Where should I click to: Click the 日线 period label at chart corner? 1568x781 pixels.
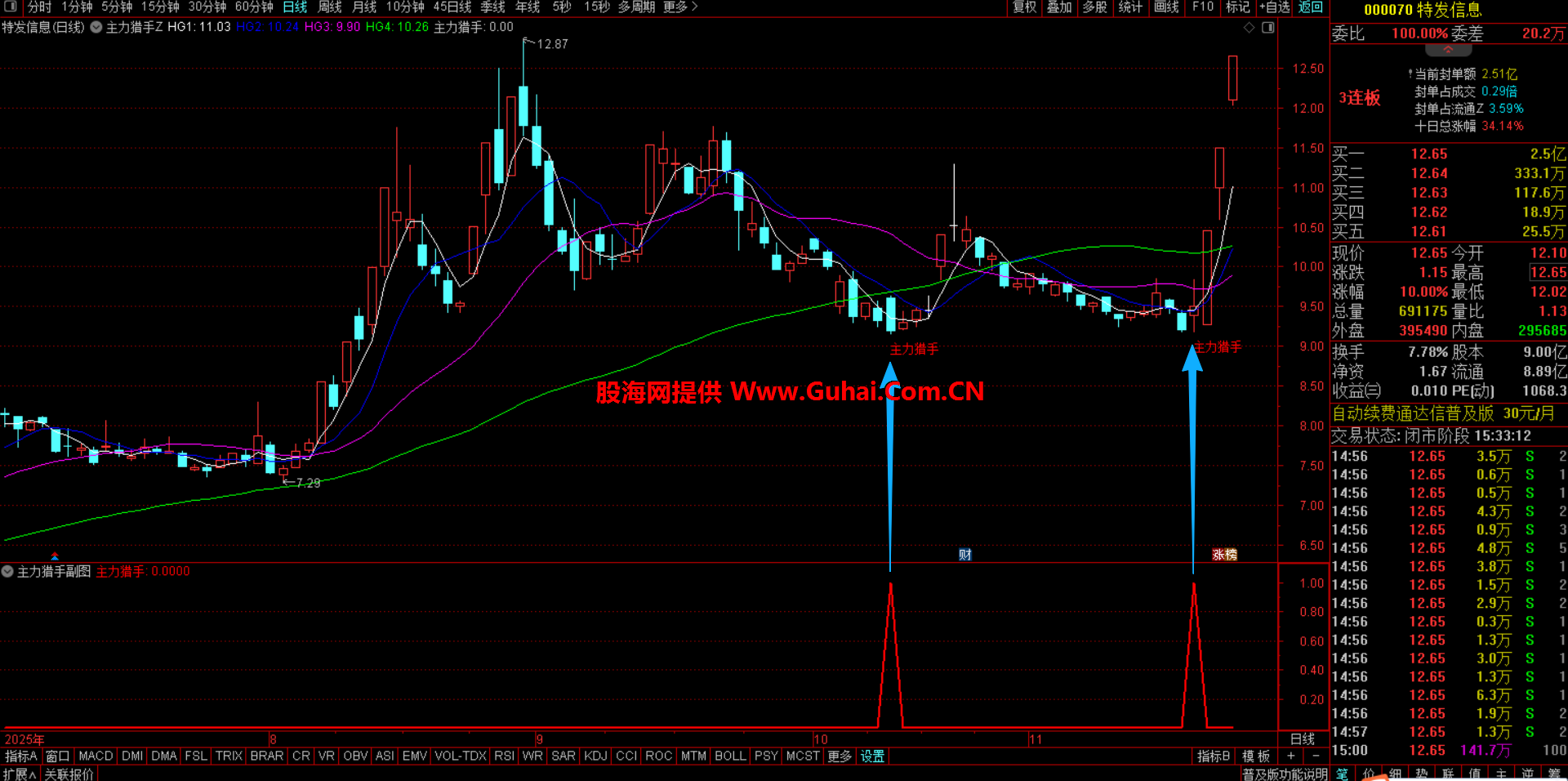click(x=1302, y=739)
